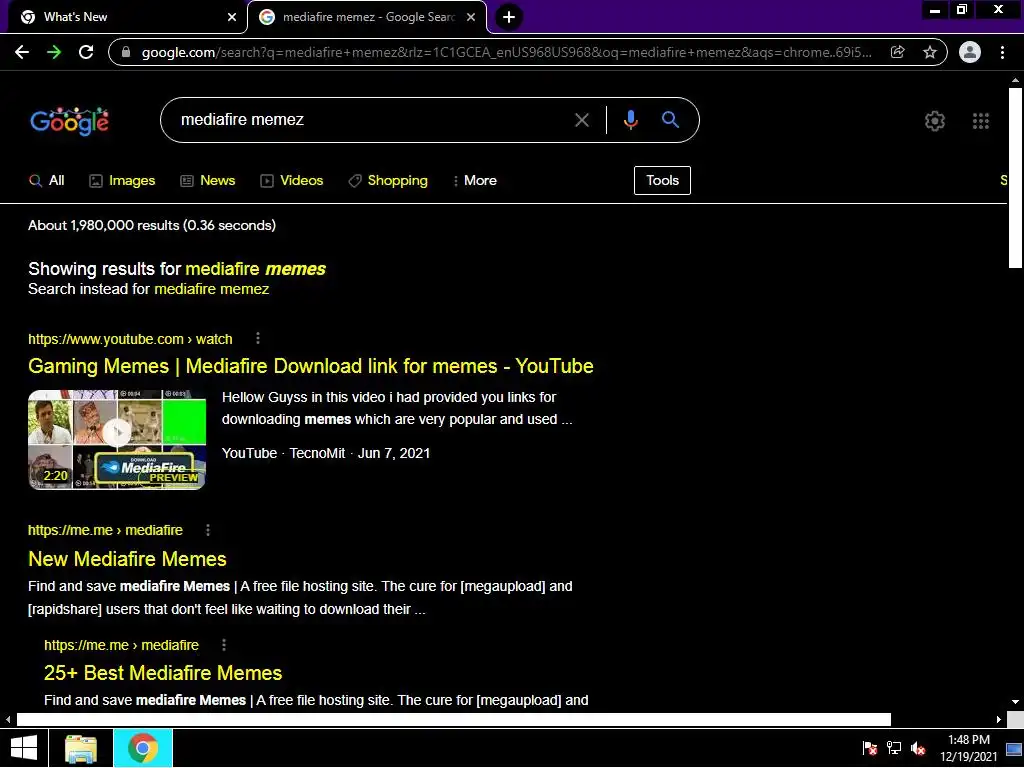The image size is (1024, 768).
Task: Switch to Images results
Action: tap(122, 180)
